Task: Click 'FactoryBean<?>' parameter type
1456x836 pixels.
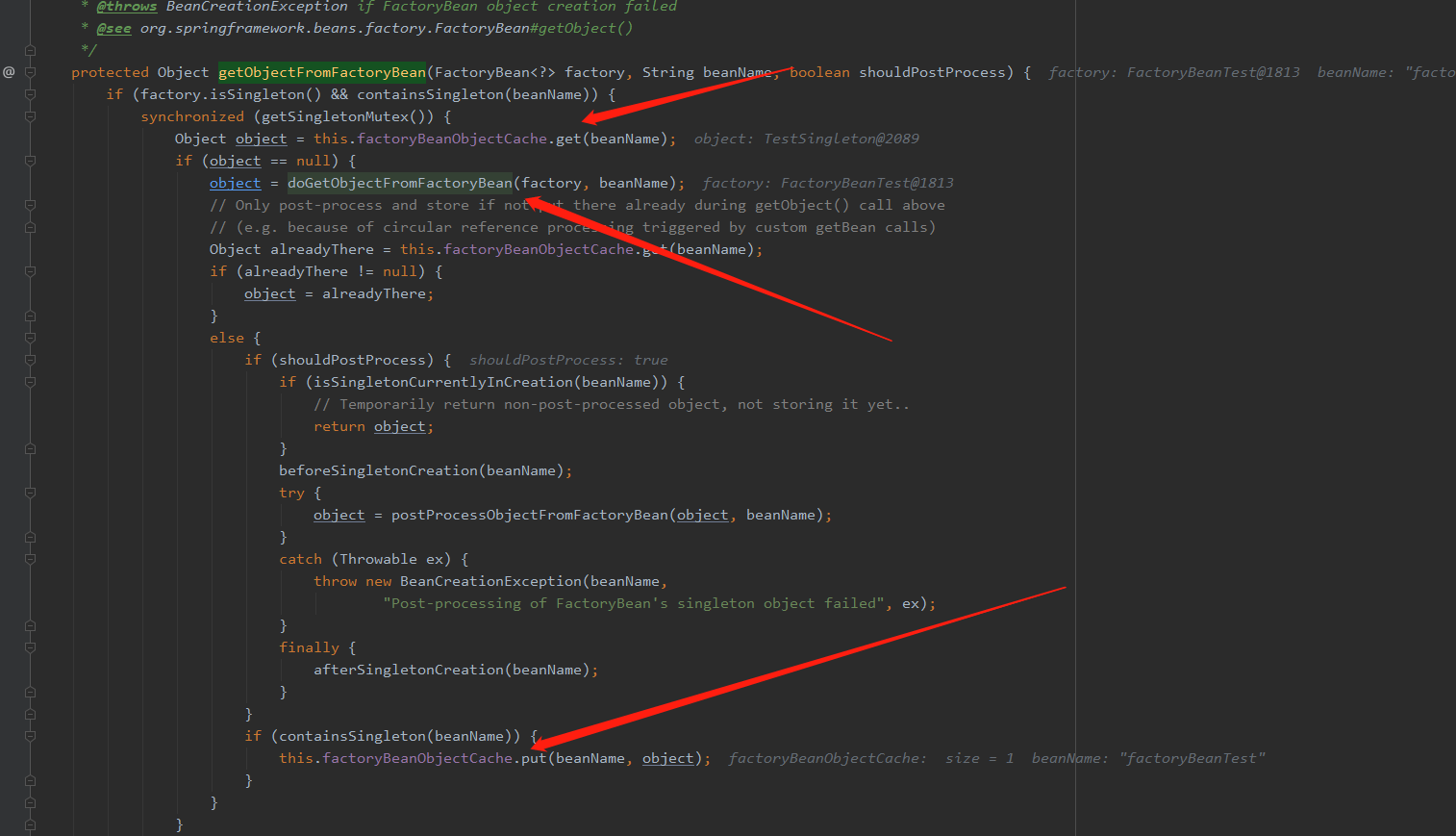Action: click(x=495, y=72)
